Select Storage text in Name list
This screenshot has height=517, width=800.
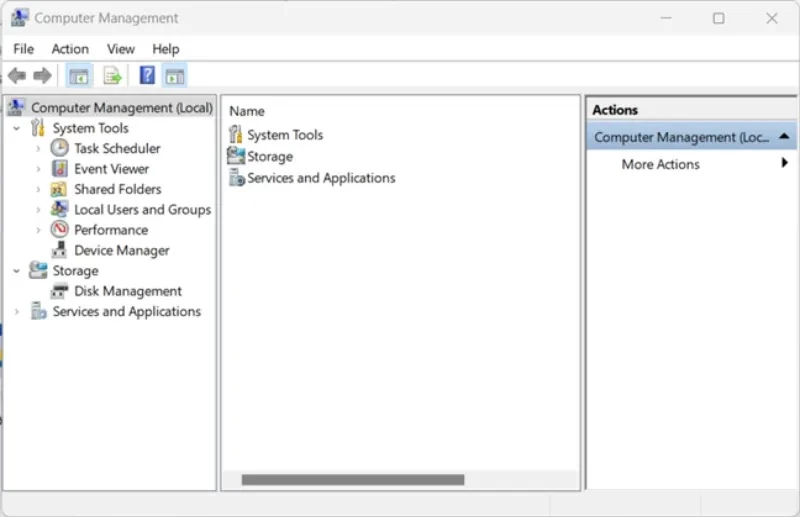[270, 157]
